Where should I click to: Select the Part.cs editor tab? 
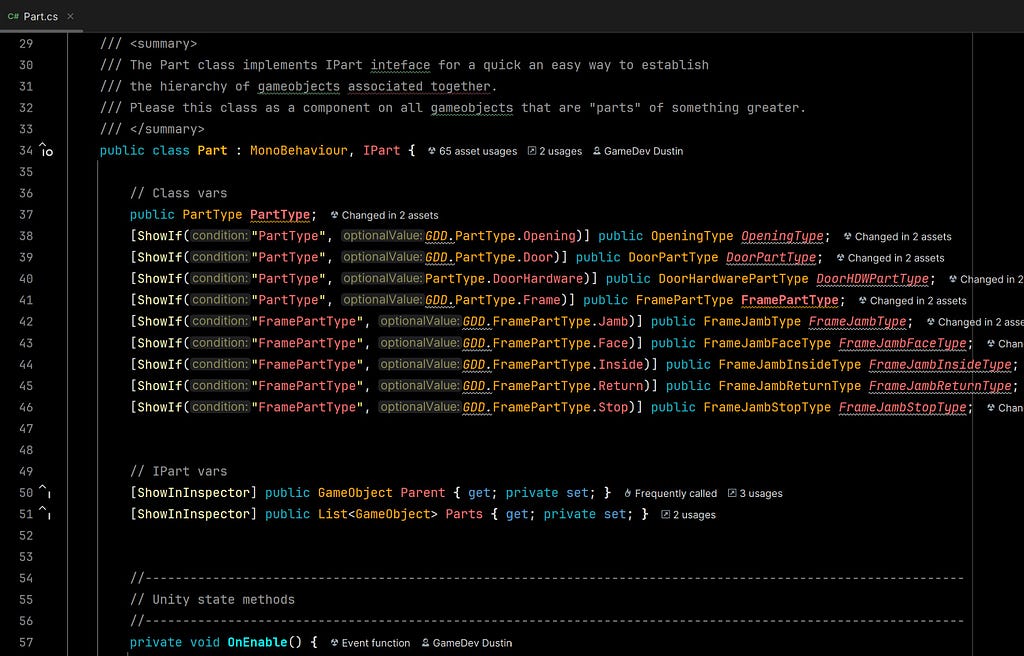click(x=40, y=16)
